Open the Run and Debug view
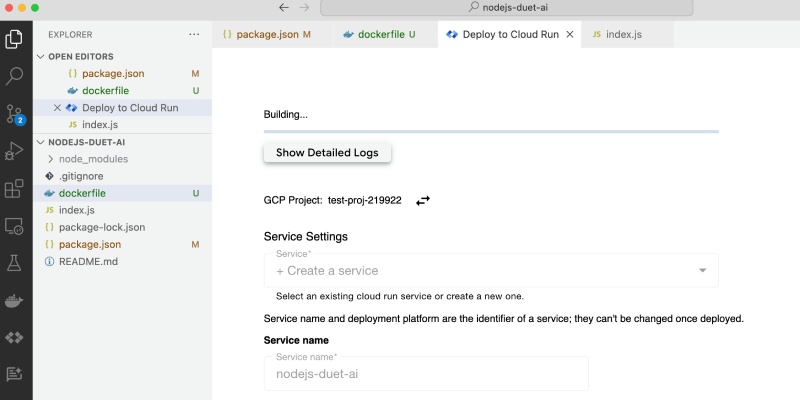Screen dimensions: 800x400 pos(14,151)
